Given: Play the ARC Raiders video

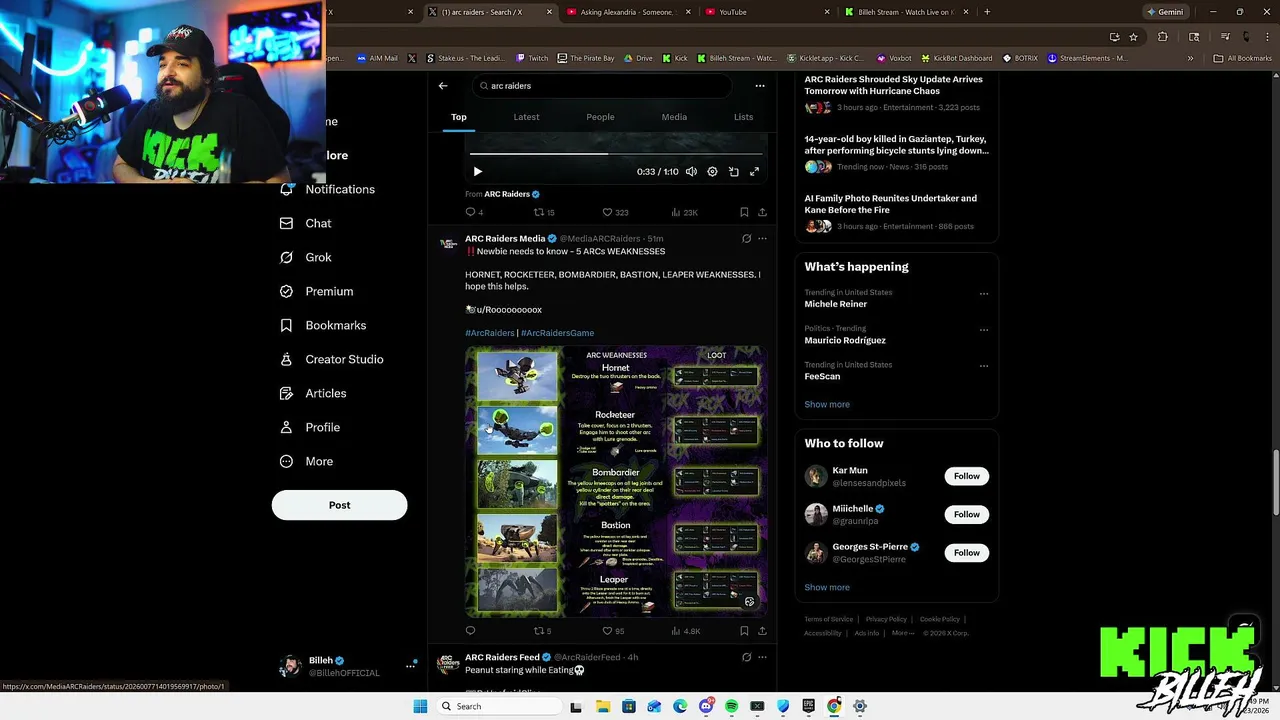Looking at the screenshot, I should coord(477,172).
